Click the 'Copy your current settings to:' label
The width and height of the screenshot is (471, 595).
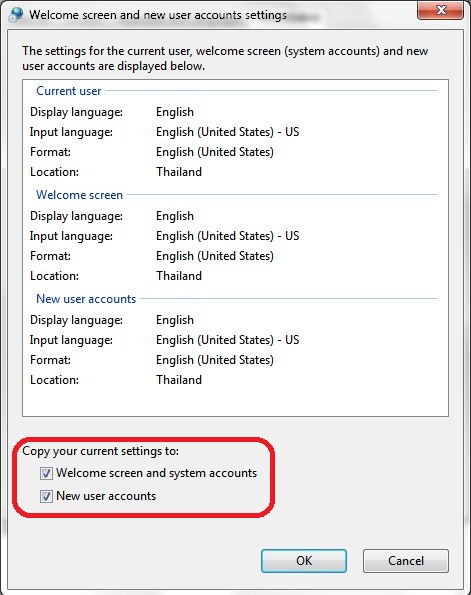pos(101,451)
